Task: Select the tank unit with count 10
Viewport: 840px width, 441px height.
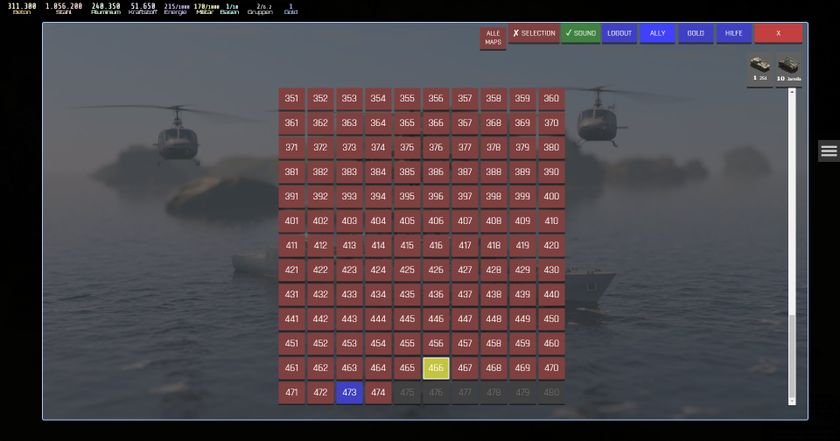Action: coord(789,68)
